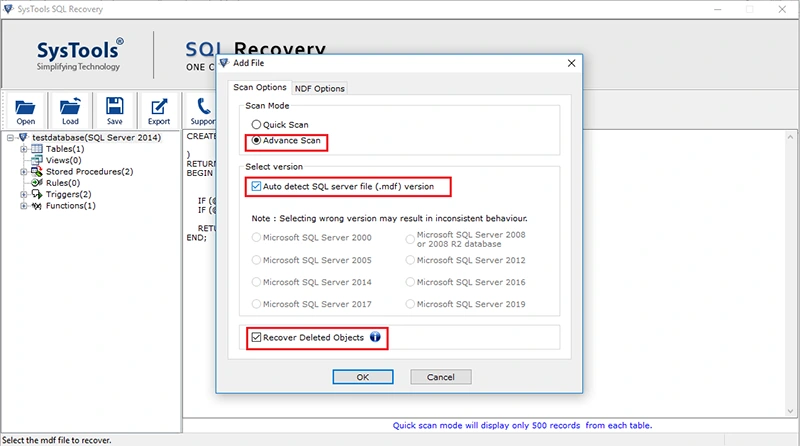The width and height of the screenshot is (800, 446).
Task: Click the Export toolbar icon
Action: pyautogui.click(x=159, y=107)
